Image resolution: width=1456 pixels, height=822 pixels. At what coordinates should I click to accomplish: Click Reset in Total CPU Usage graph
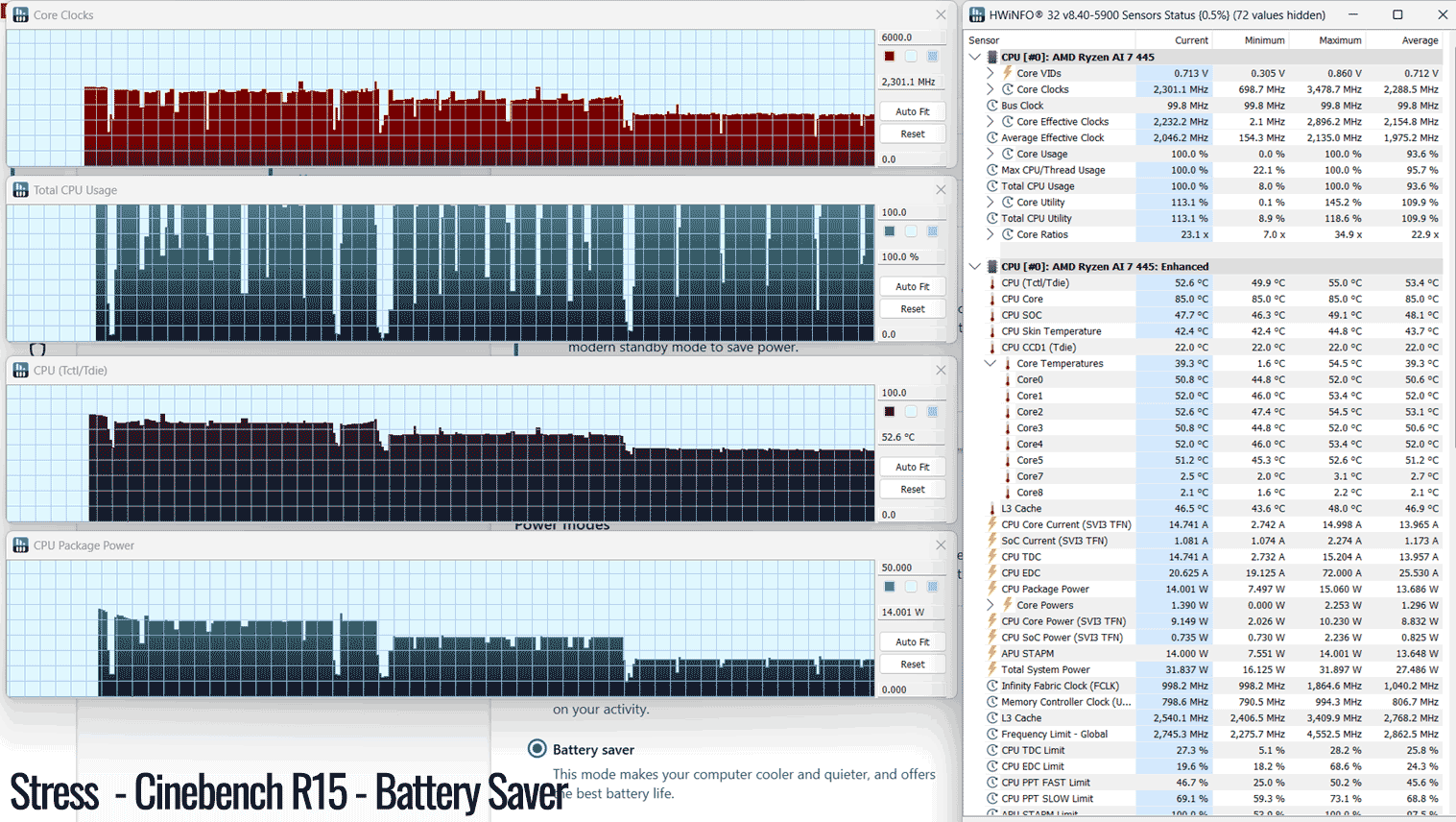[913, 308]
